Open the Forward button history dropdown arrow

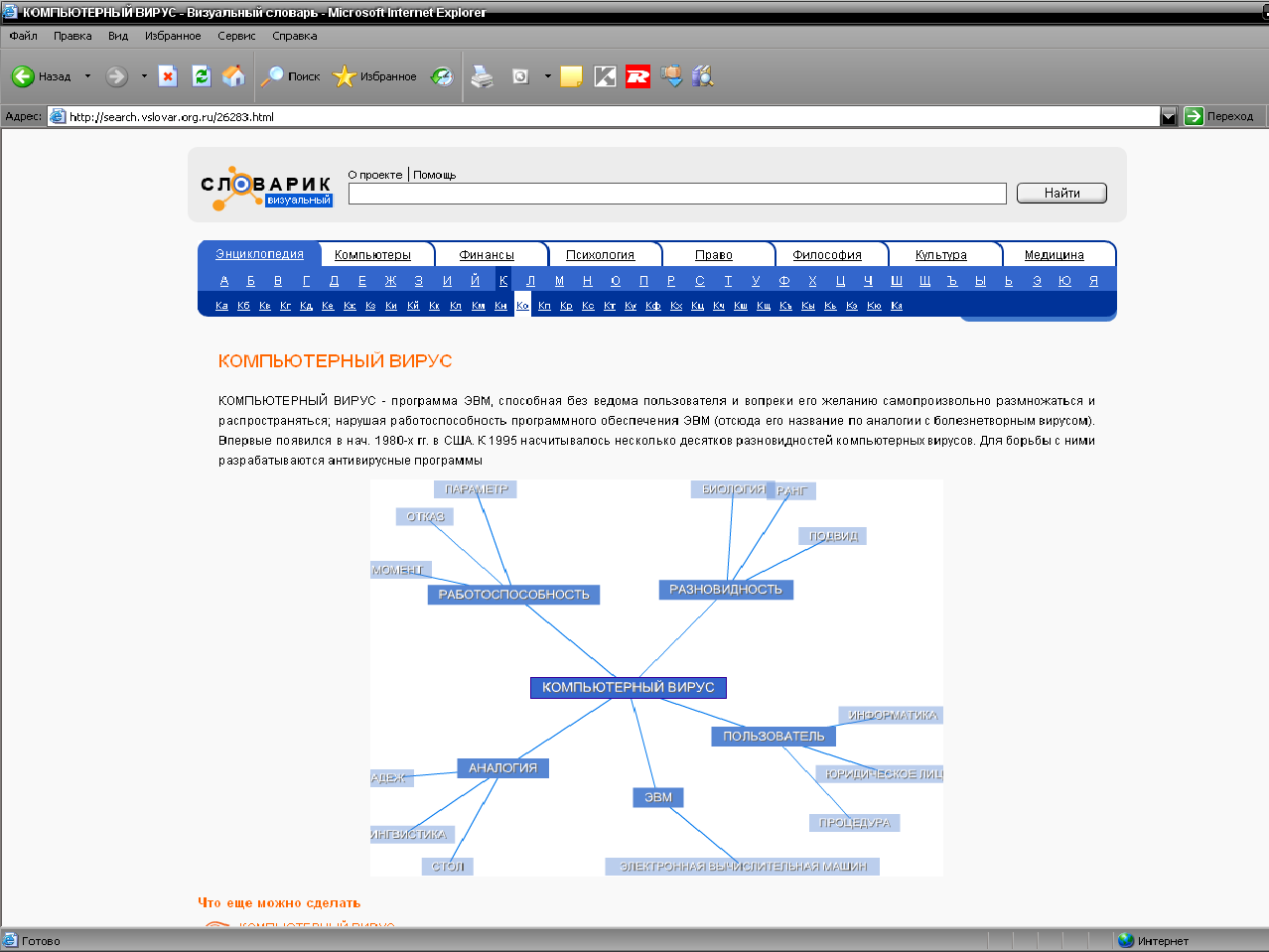coord(144,76)
